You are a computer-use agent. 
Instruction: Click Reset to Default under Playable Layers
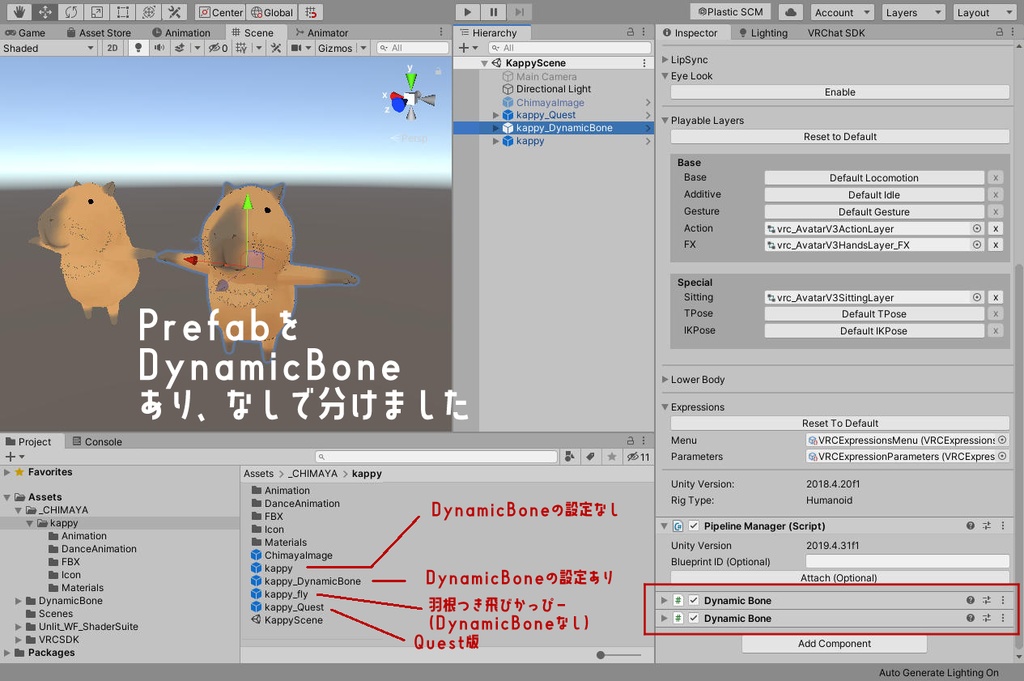pos(840,136)
